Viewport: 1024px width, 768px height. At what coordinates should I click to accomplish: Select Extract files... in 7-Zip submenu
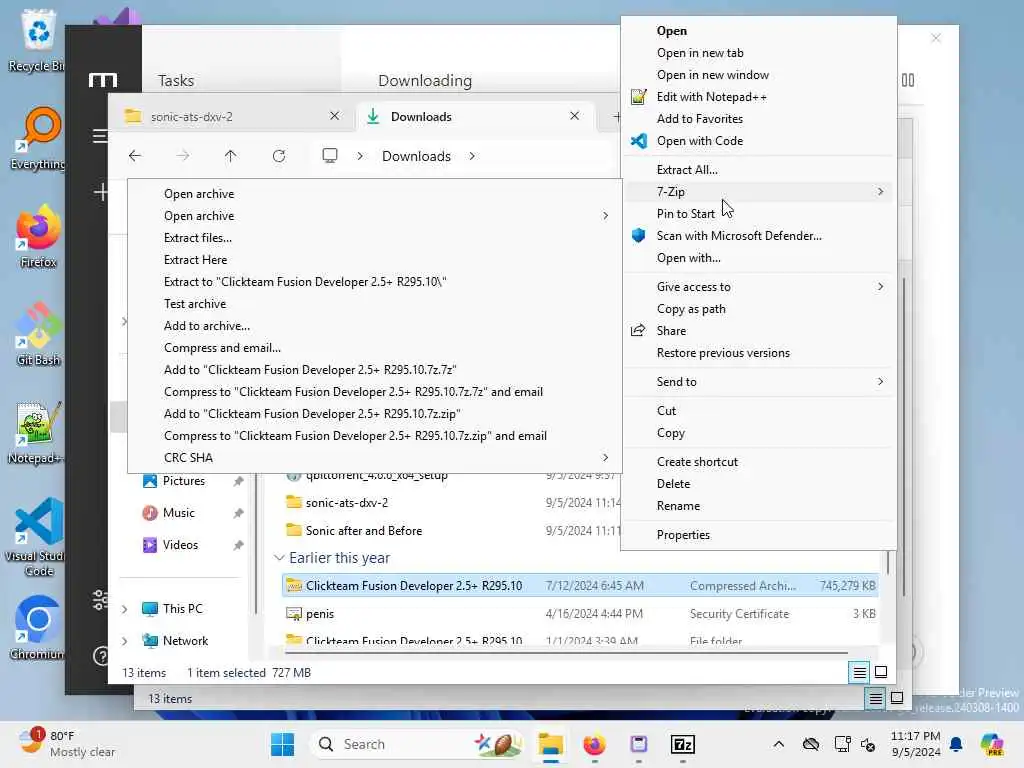tap(374, 238)
